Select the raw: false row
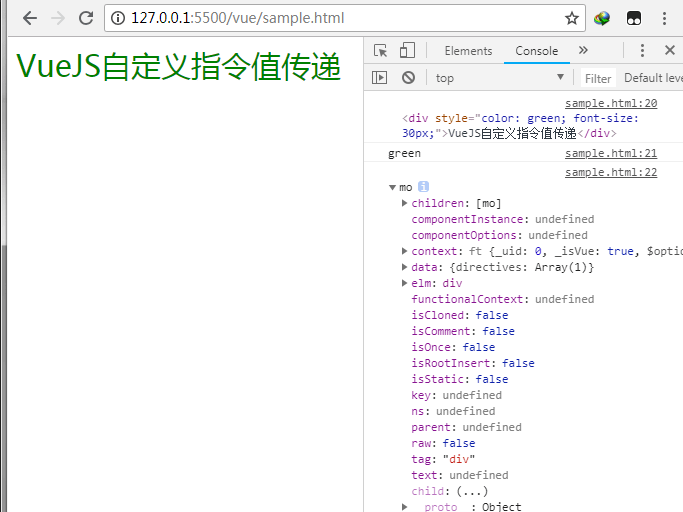 coord(443,444)
